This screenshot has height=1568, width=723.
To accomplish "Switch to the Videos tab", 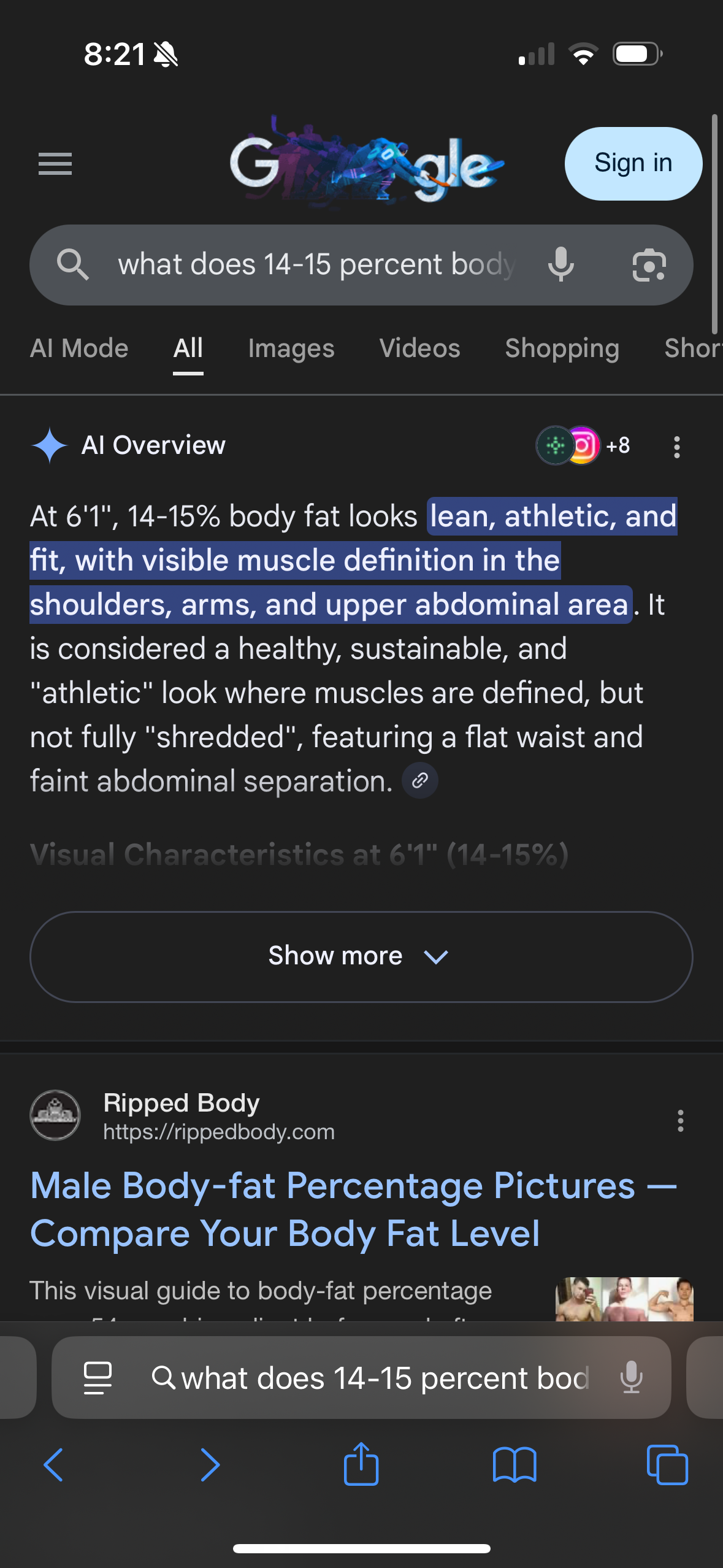I will coord(419,348).
